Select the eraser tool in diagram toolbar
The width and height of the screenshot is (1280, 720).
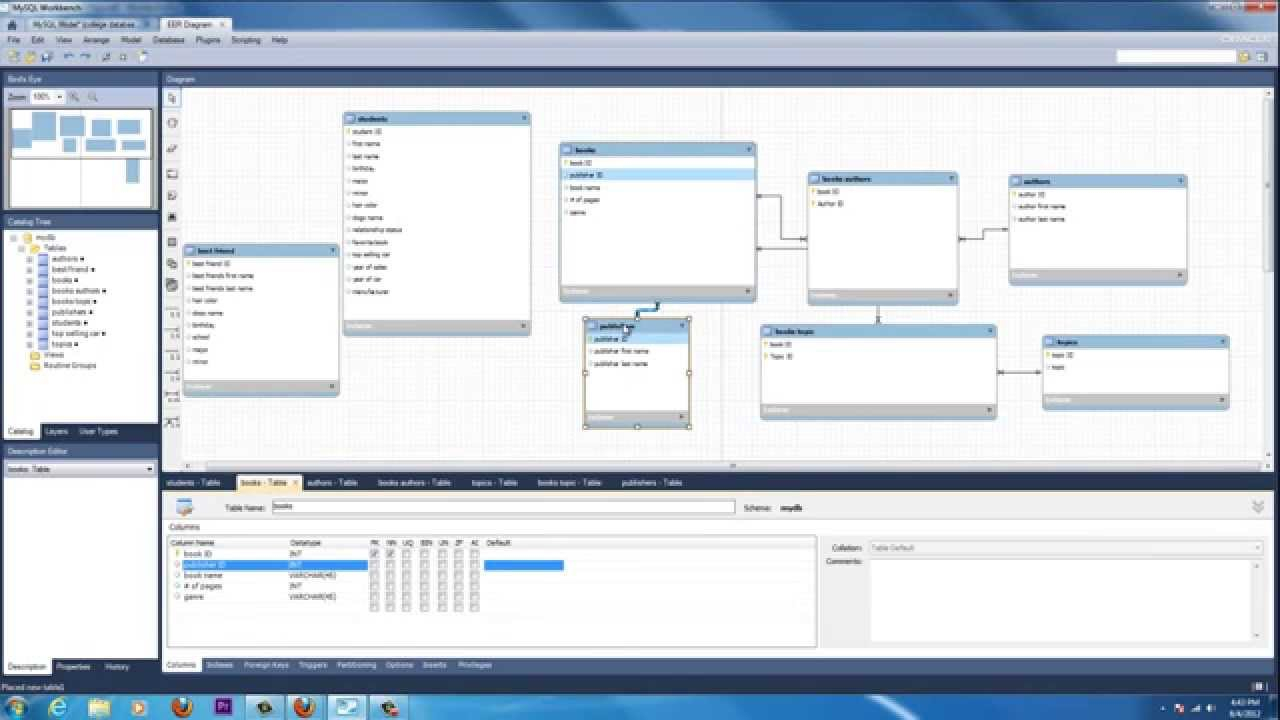172,148
